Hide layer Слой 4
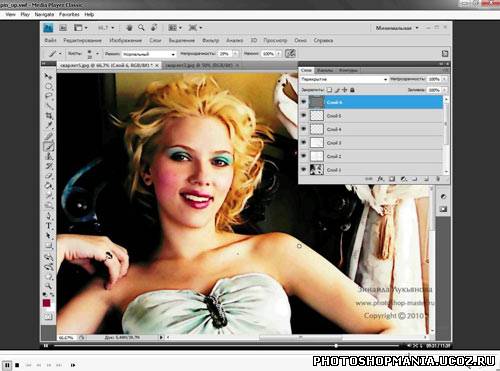Viewport: 500px width, 371px height. (x=304, y=129)
